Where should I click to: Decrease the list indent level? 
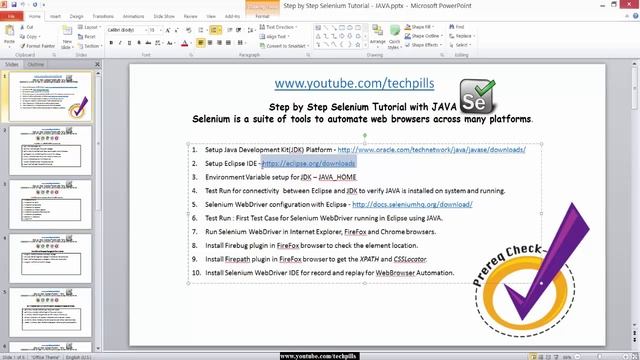point(230,30)
